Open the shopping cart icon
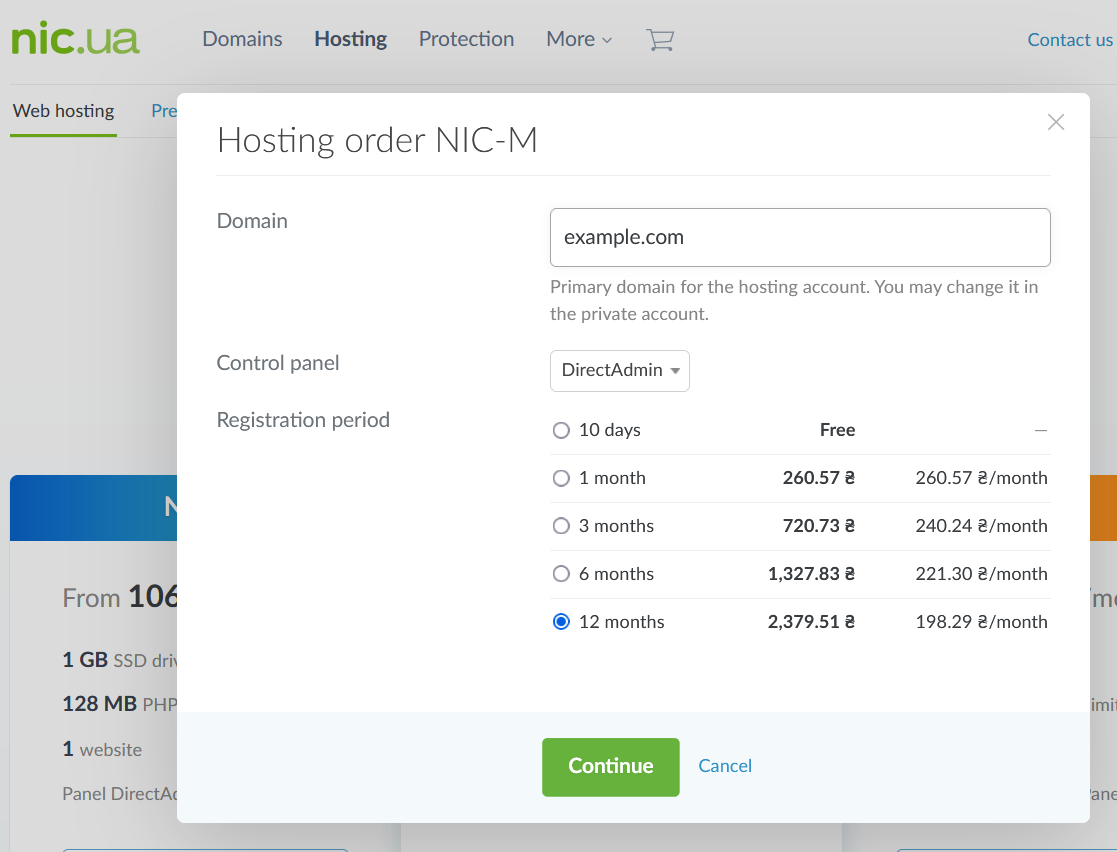 point(660,39)
